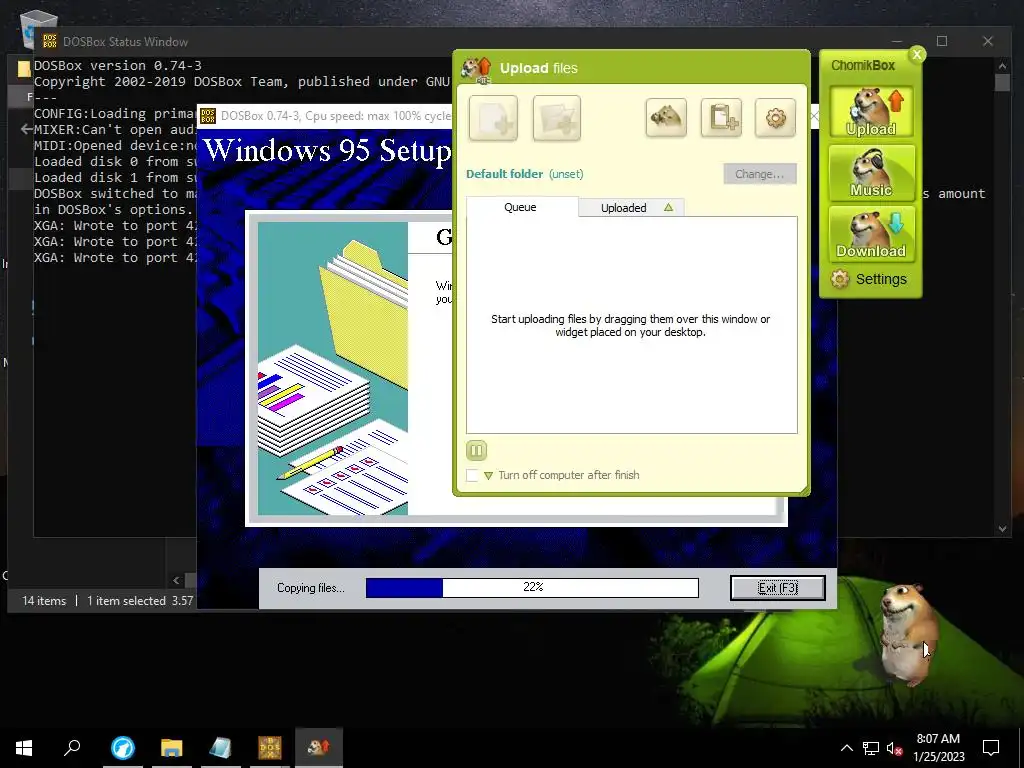
Task: Open ChomikBox Settings
Action: point(869,279)
